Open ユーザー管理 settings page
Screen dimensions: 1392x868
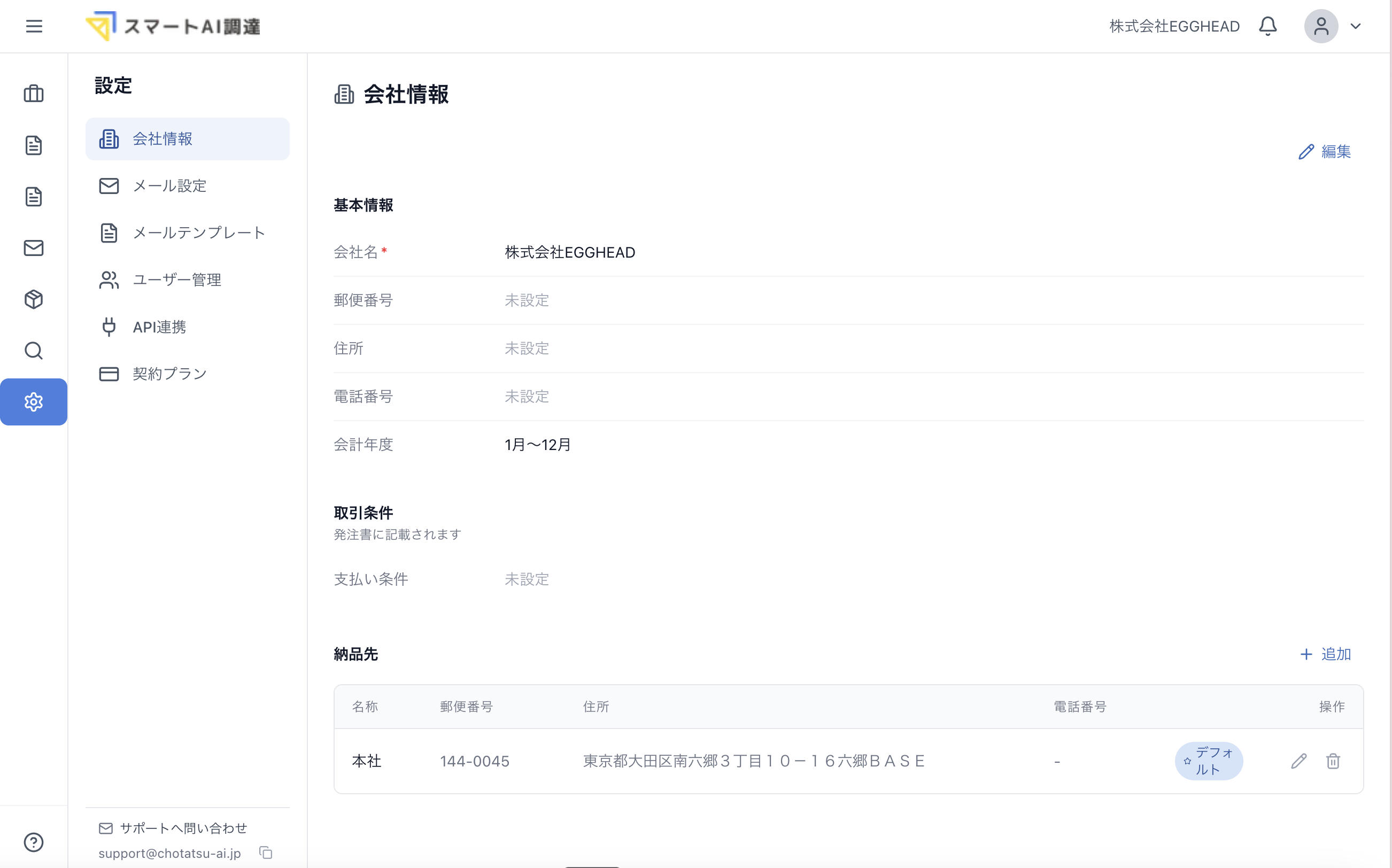click(x=188, y=280)
